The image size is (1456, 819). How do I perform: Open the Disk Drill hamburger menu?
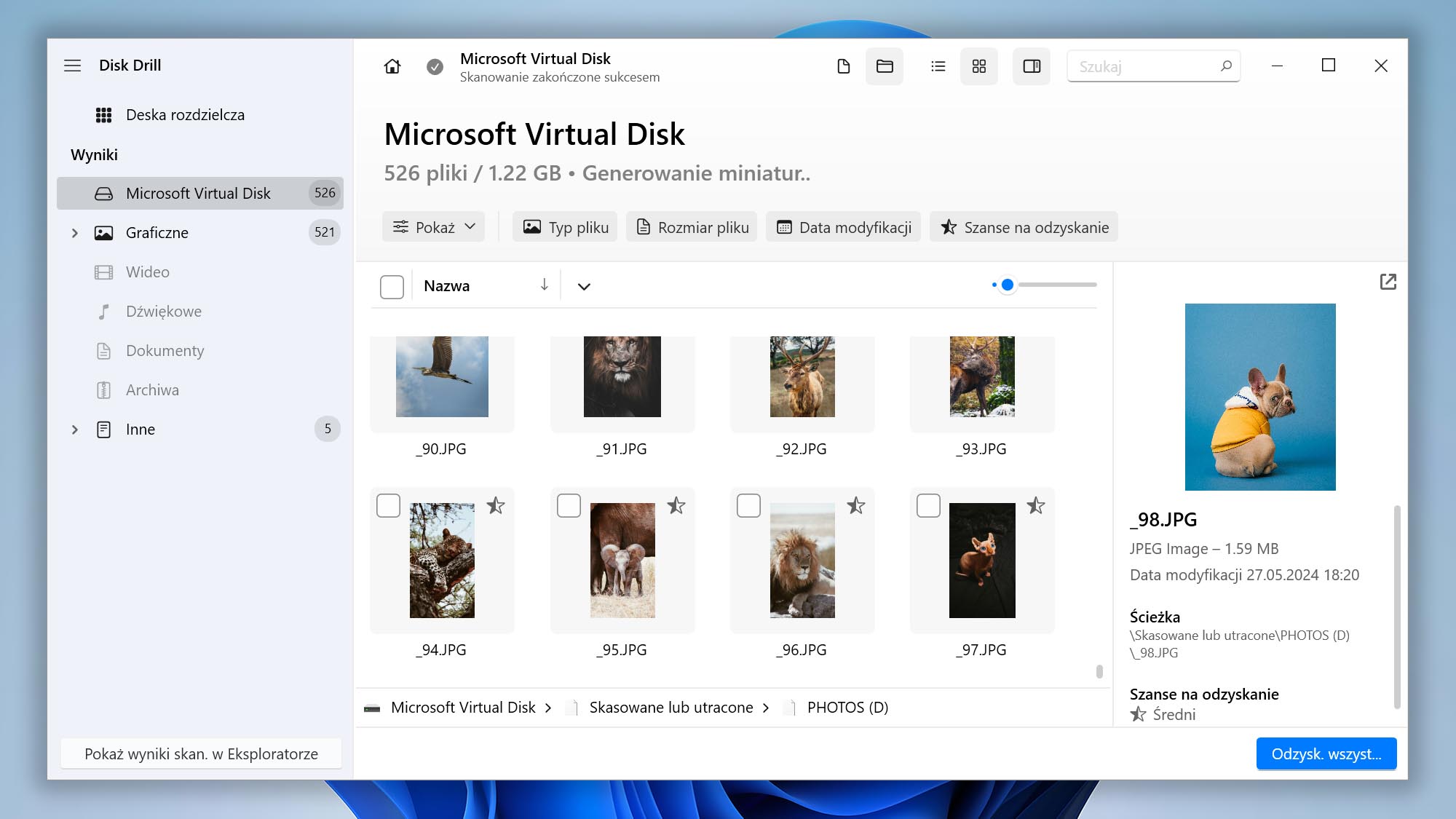[x=73, y=66]
